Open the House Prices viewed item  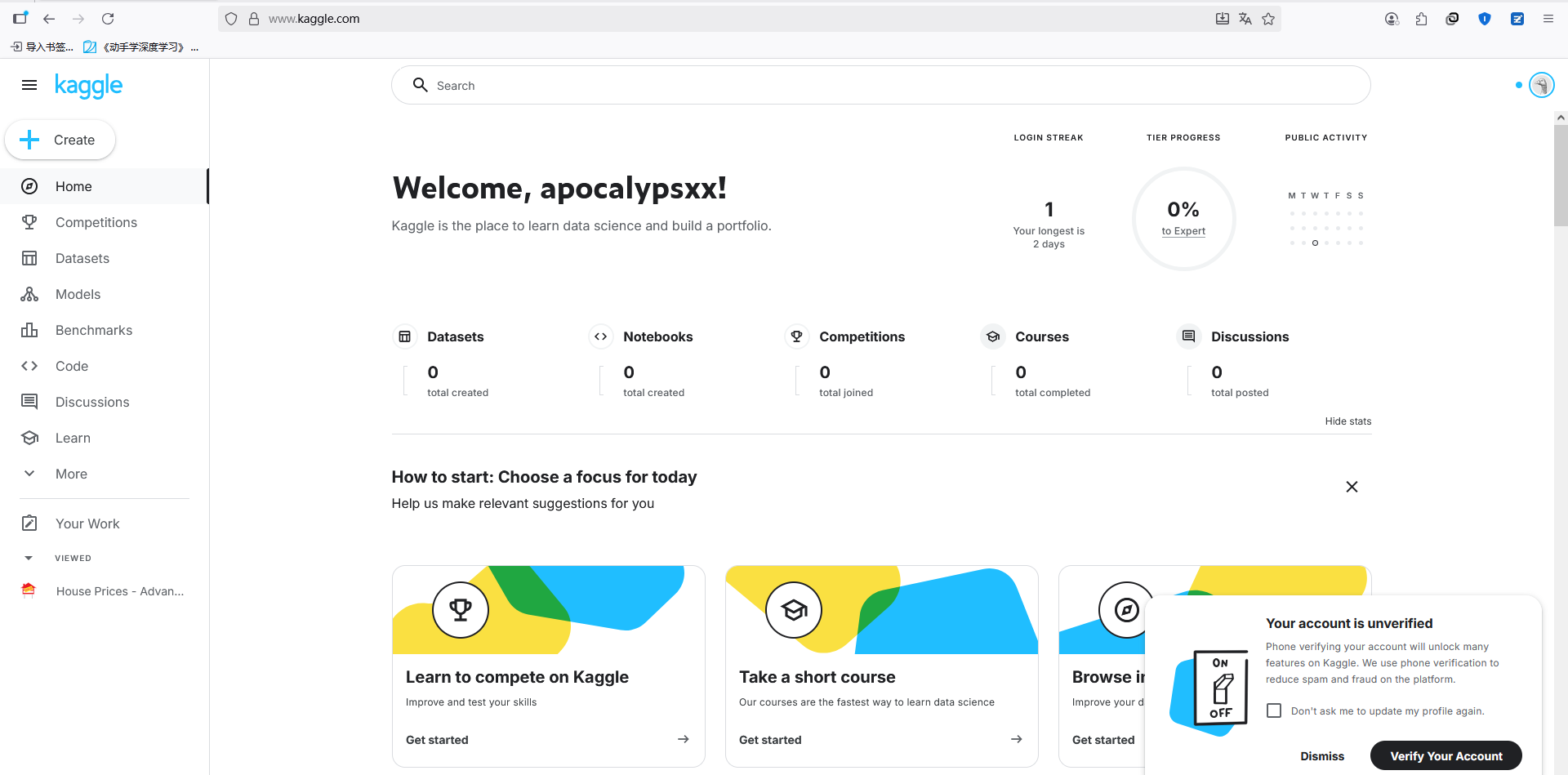tap(105, 591)
